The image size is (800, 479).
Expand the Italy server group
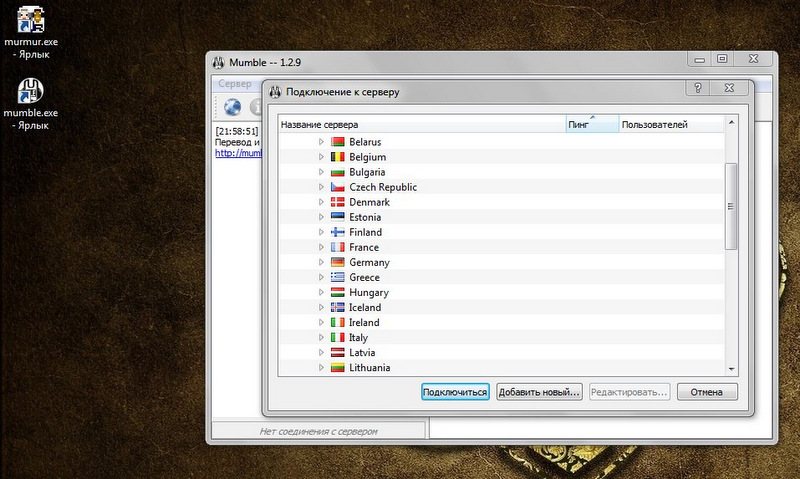321,337
